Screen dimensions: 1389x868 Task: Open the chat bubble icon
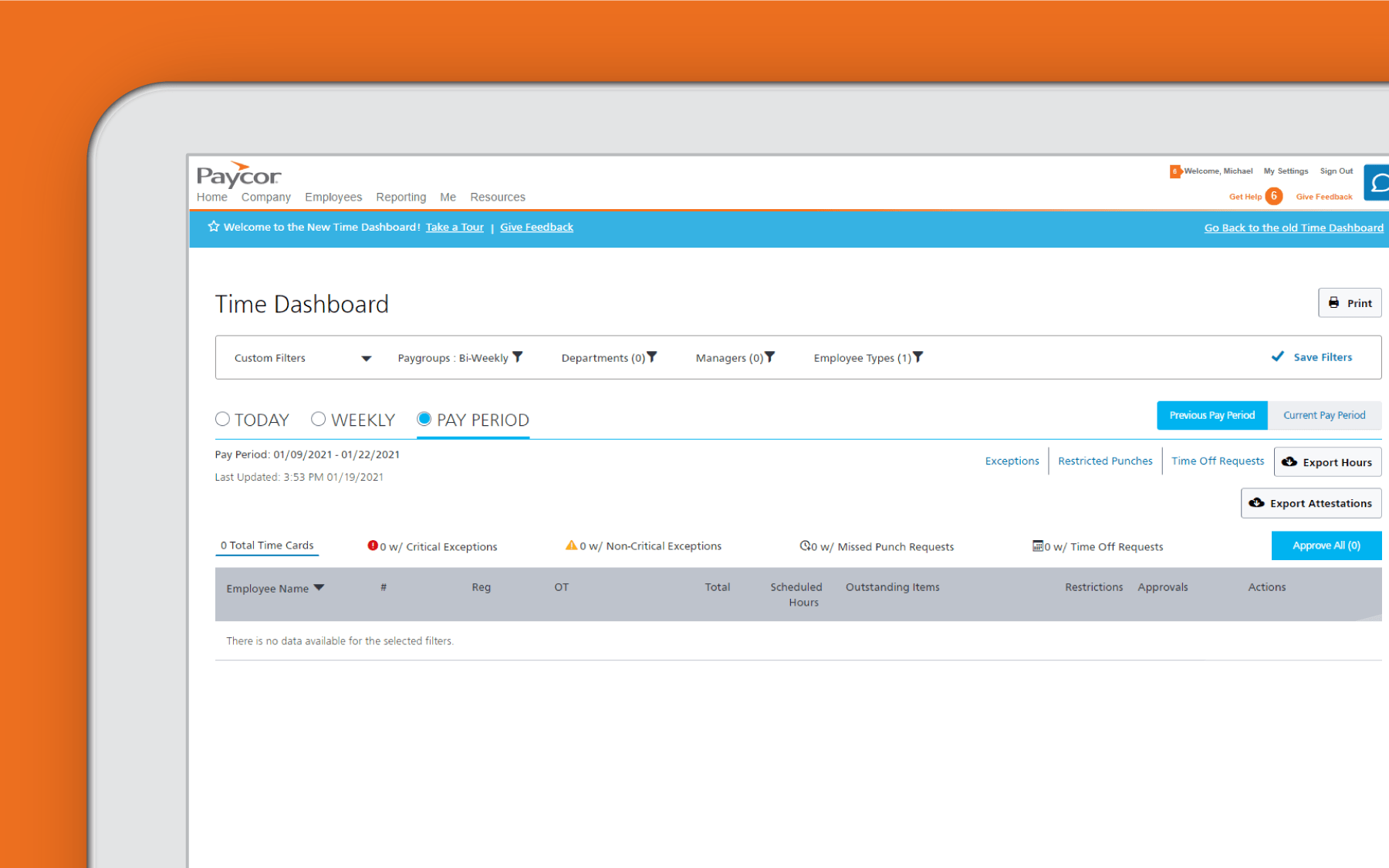point(1377,183)
